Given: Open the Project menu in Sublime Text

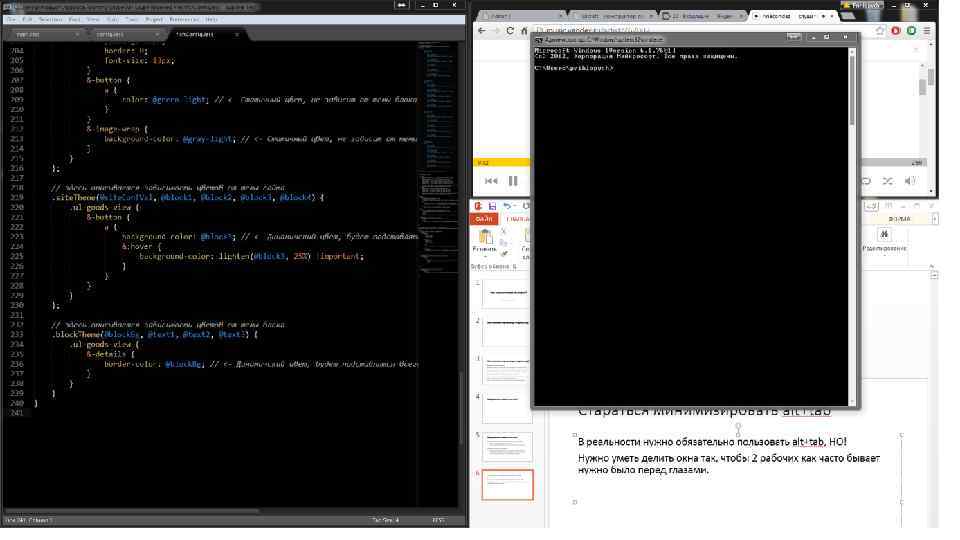Looking at the screenshot, I should coord(154,20).
